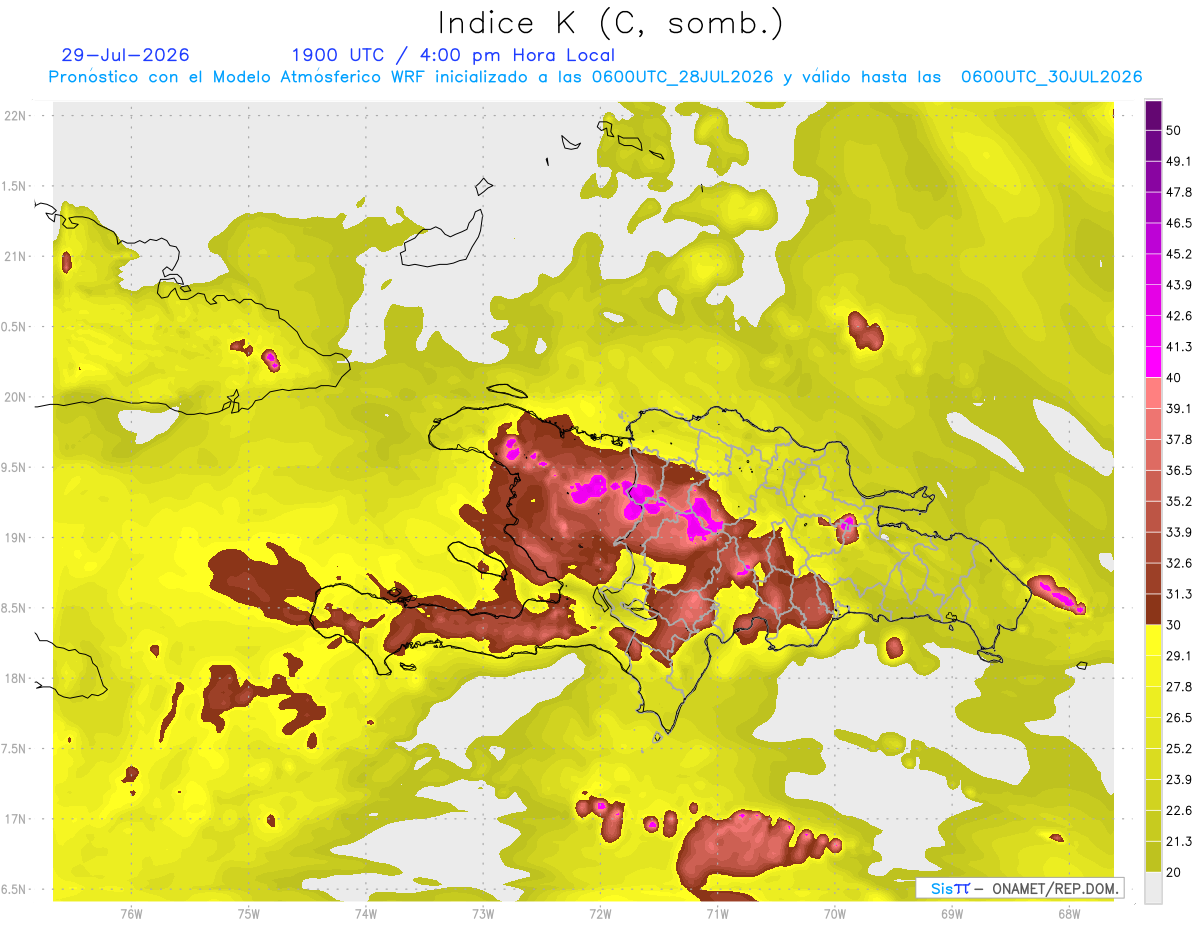1200x927 pixels.
Task: Click the colorbar label "22.6"
Action: 1179,811
